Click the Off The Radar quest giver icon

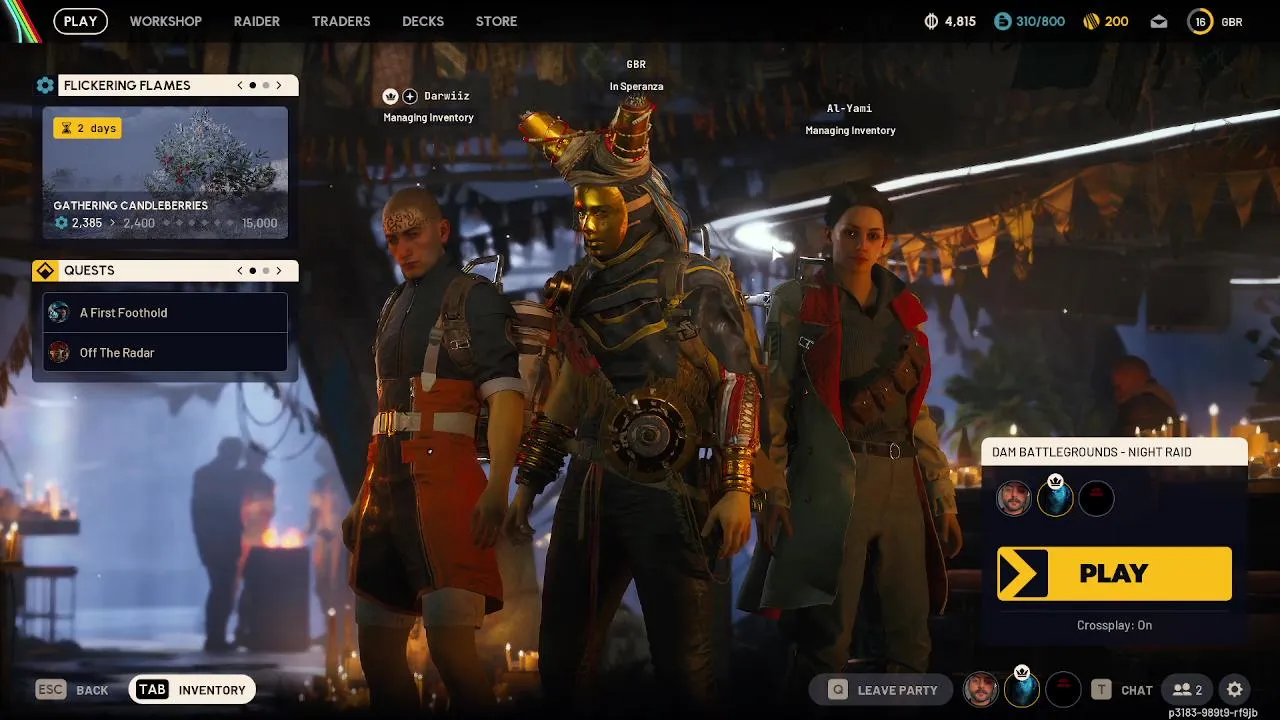[x=59, y=352]
